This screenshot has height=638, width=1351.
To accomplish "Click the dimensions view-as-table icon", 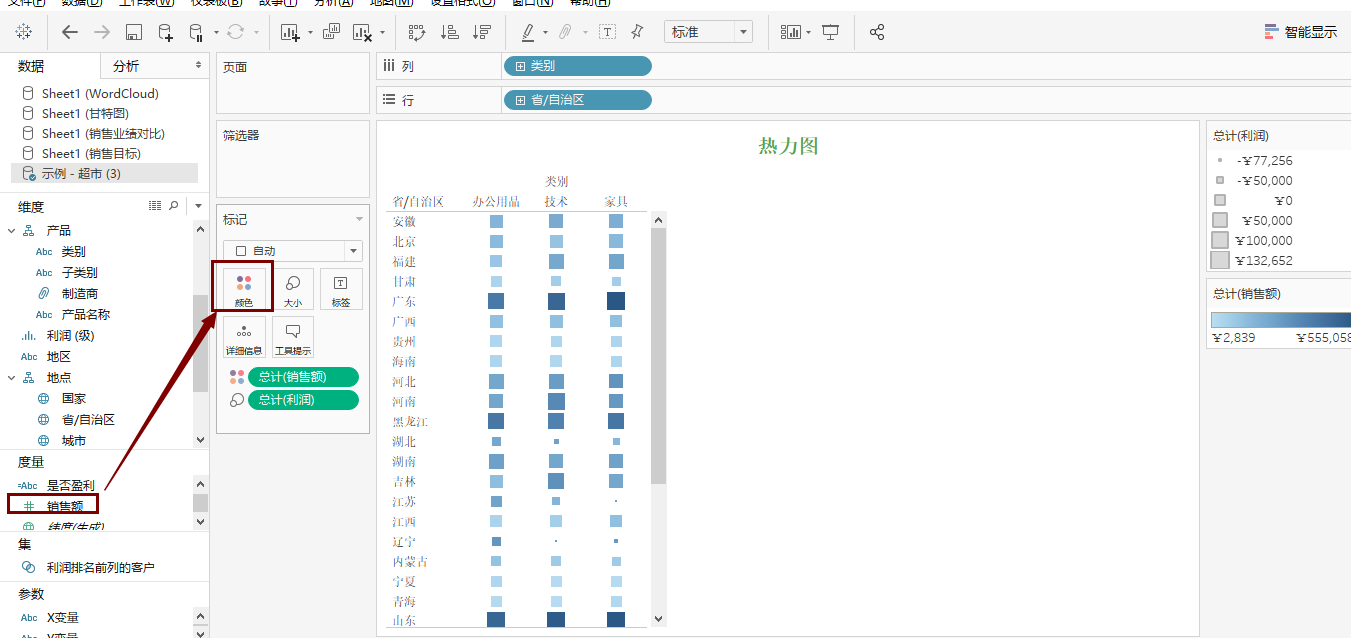I will coord(155,205).
